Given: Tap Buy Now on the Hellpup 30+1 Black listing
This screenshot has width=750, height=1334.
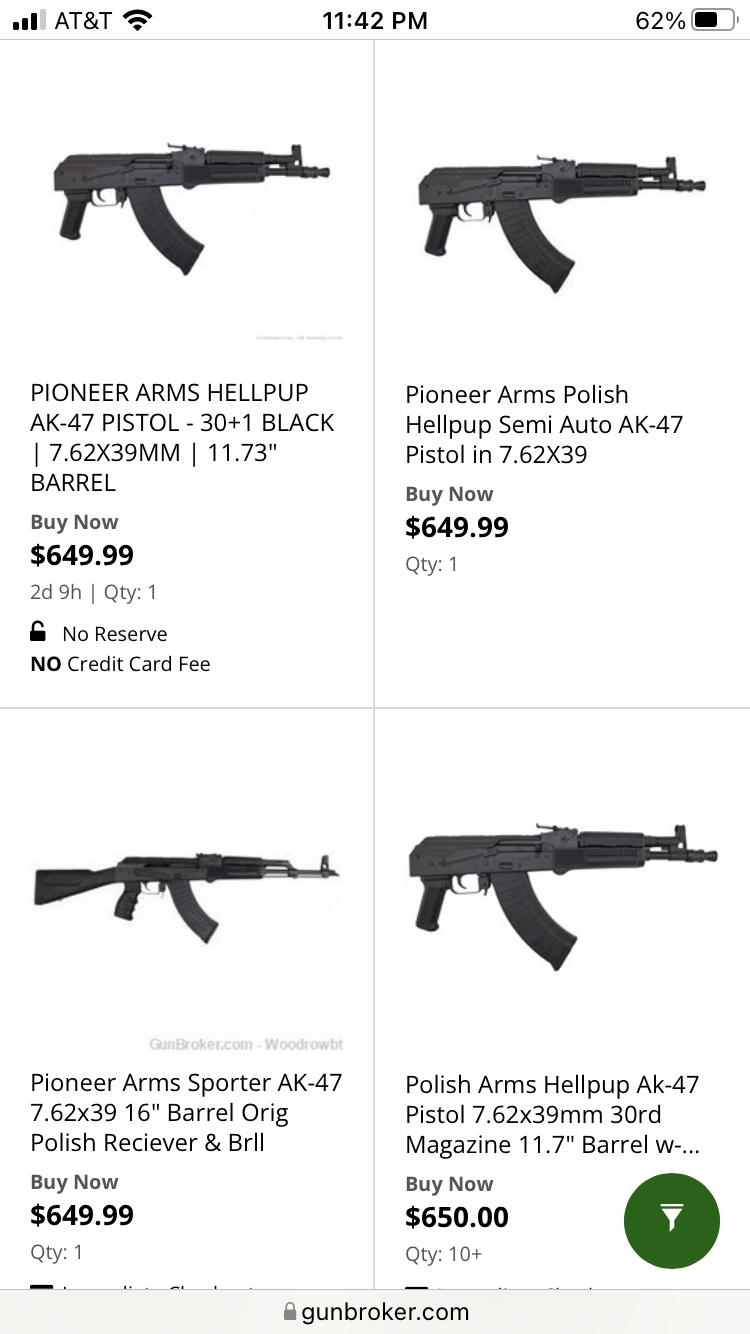Looking at the screenshot, I should [x=74, y=522].
